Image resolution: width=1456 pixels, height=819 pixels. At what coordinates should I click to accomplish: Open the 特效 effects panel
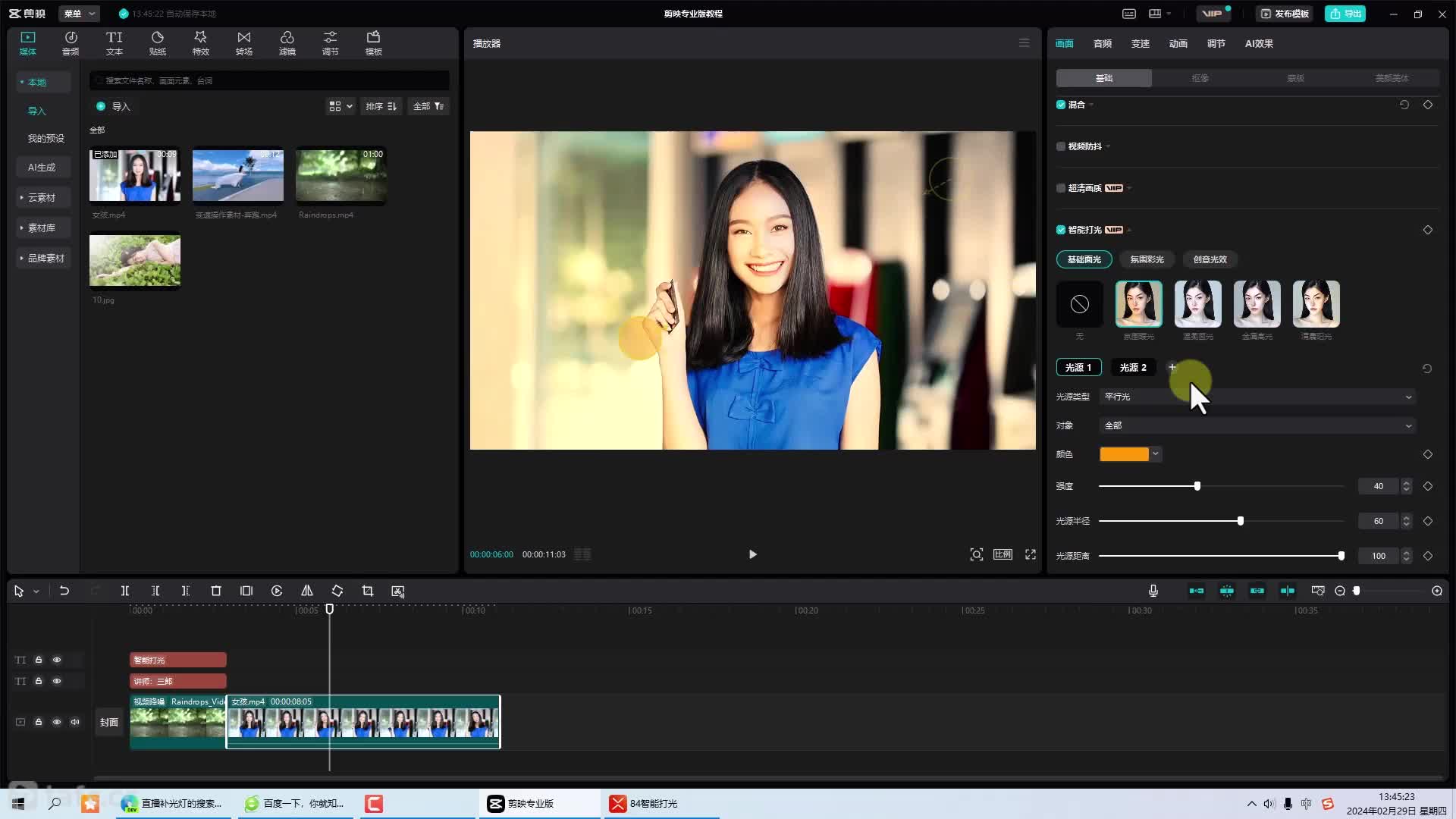point(201,43)
